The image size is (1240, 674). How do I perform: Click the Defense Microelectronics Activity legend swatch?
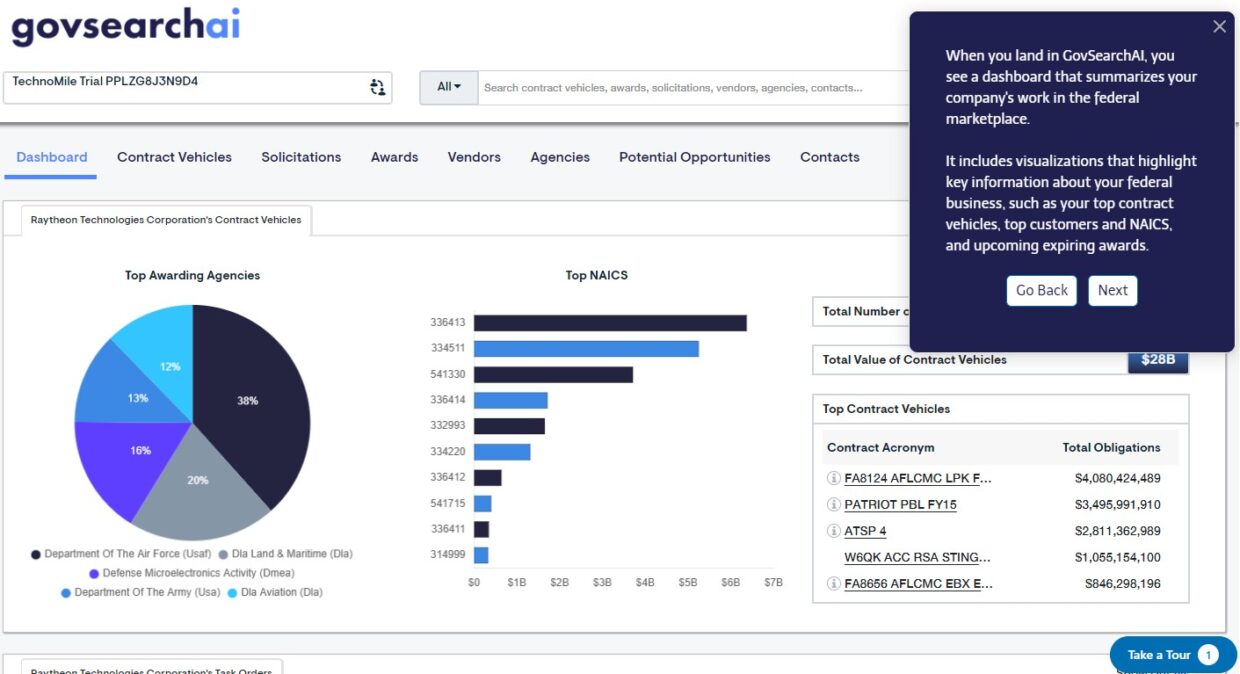coord(94,574)
